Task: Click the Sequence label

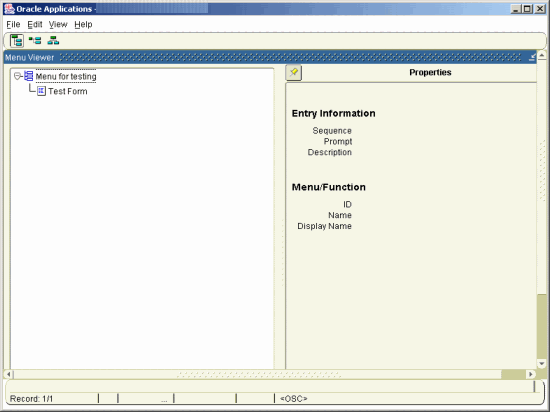Action: [332, 131]
